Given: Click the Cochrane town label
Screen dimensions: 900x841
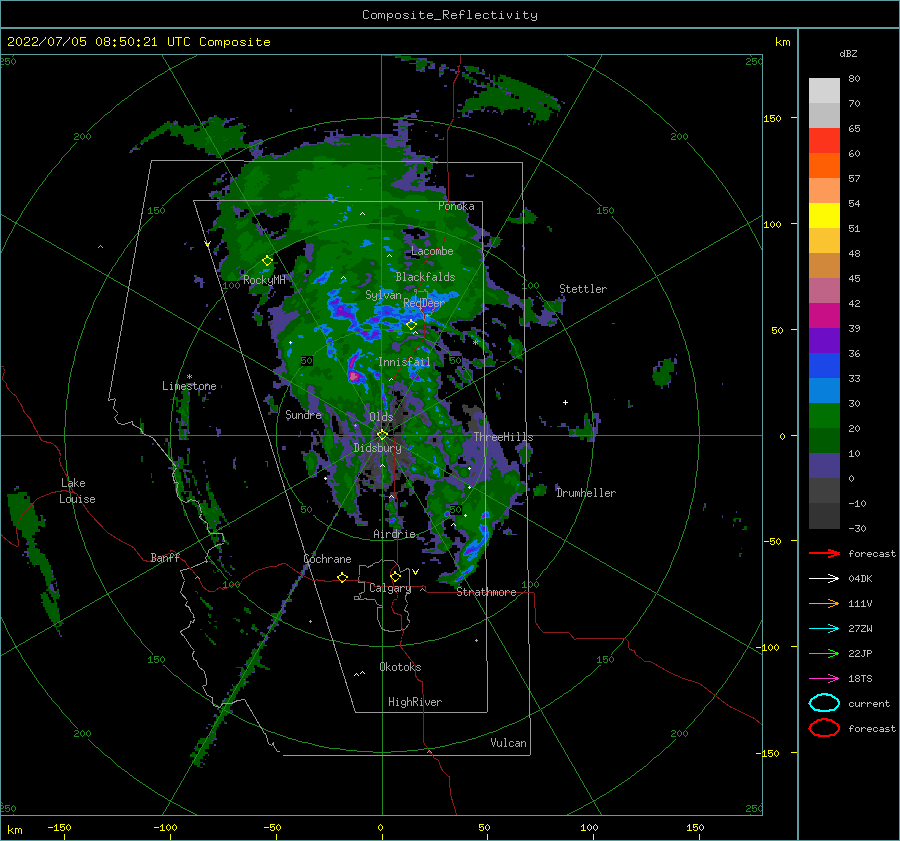Looking at the screenshot, I should pos(327,559).
